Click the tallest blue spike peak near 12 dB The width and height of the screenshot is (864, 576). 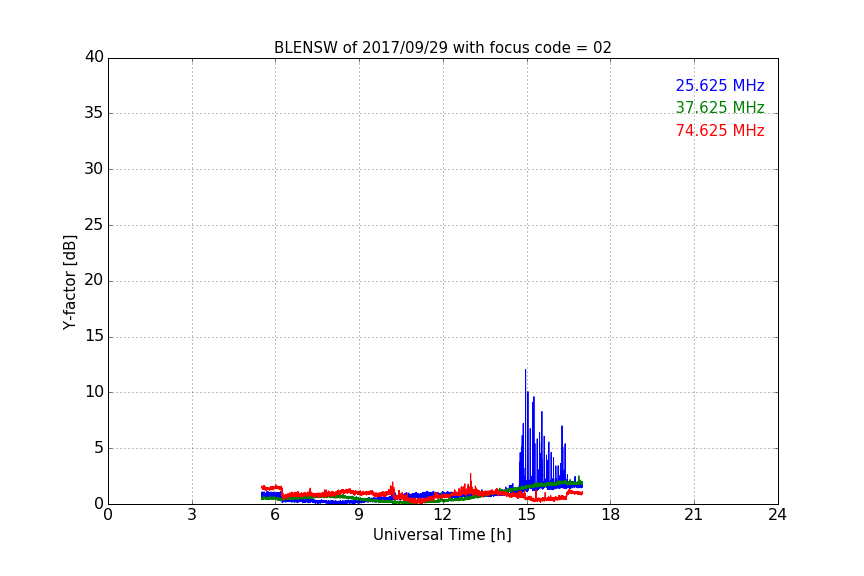[x=525, y=370]
